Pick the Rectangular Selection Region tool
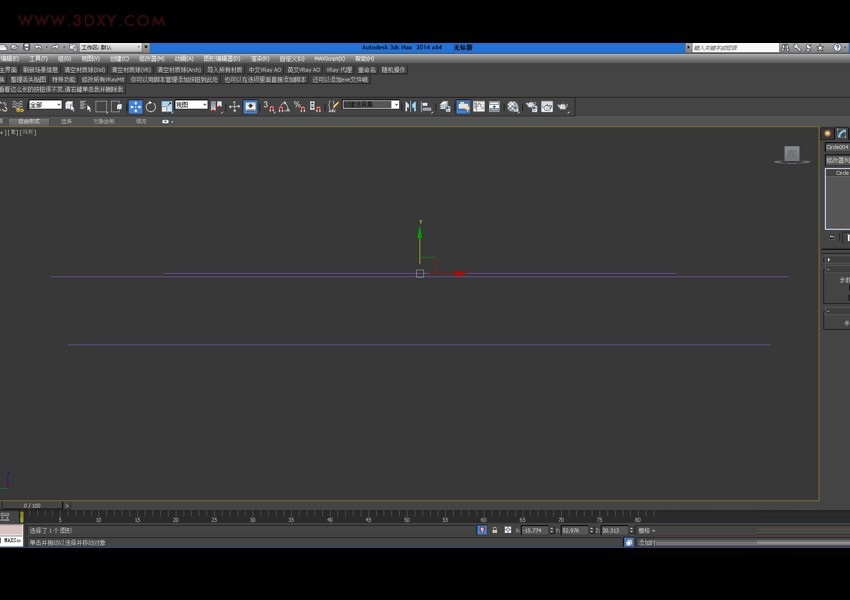Viewport: 850px width, 600px height. [101, 107]
